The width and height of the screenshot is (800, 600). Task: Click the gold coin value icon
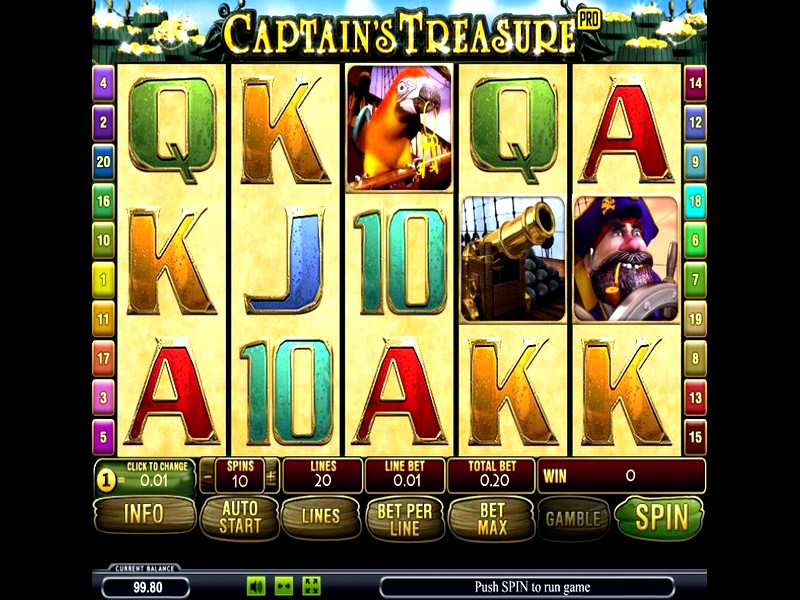106,481
